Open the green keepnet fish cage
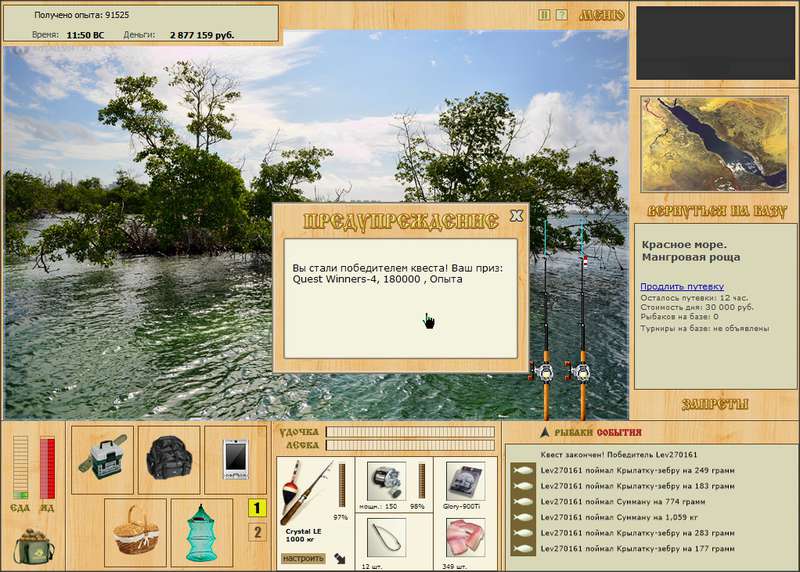 click(202, 532)
